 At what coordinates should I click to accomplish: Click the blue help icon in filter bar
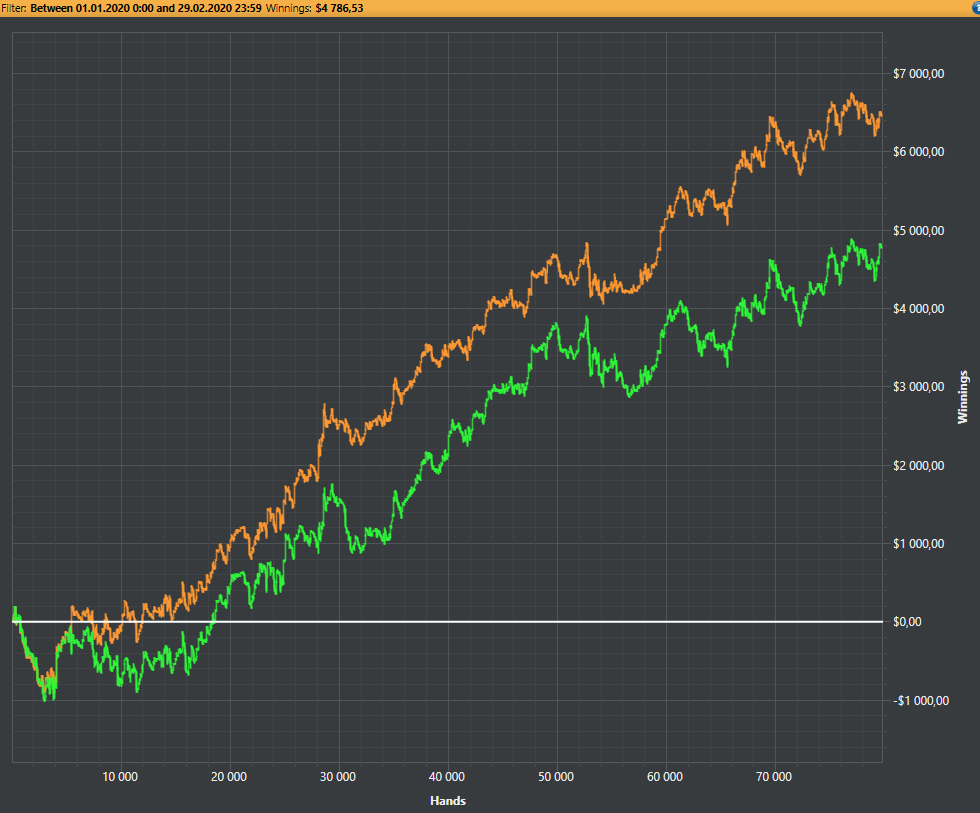click(976, 7)
